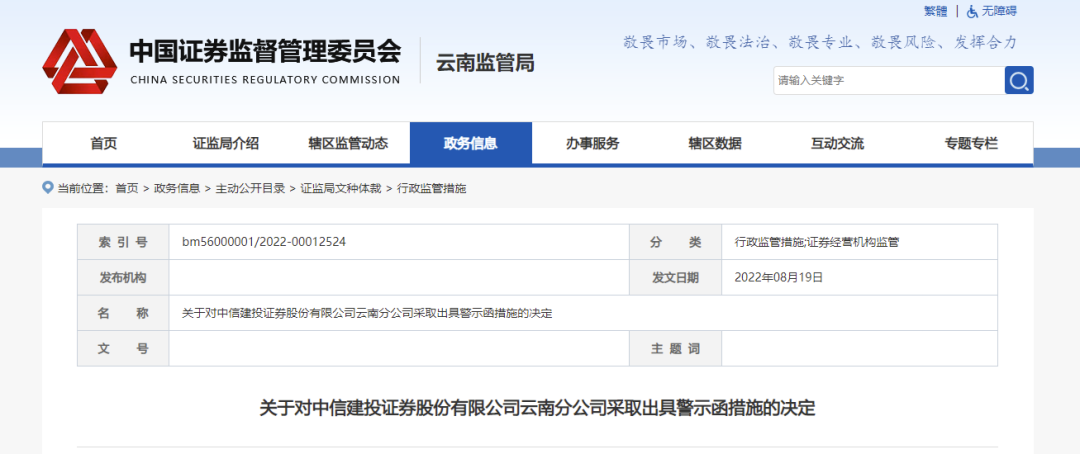Select the 政务信息 navigation tab

click(x=470, y=143)
